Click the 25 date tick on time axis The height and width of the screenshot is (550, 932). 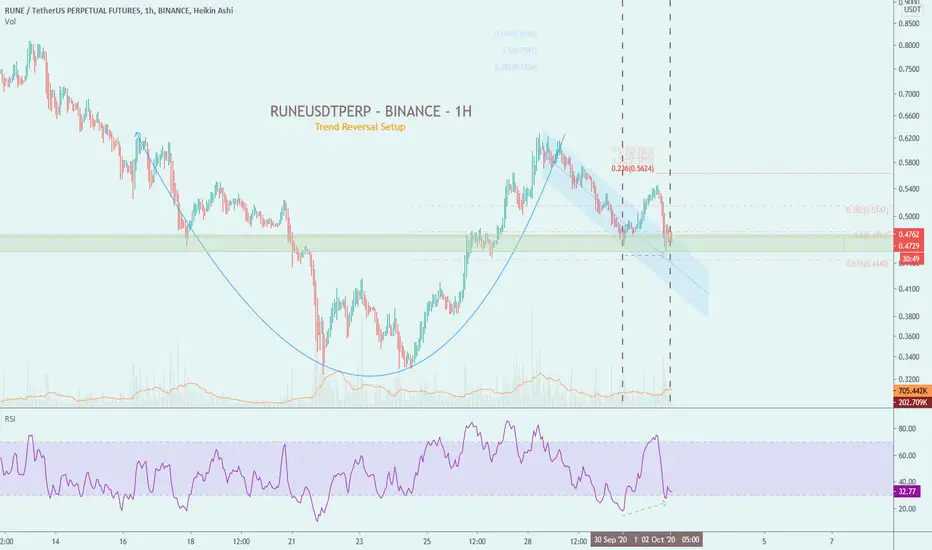click(427, 542)
